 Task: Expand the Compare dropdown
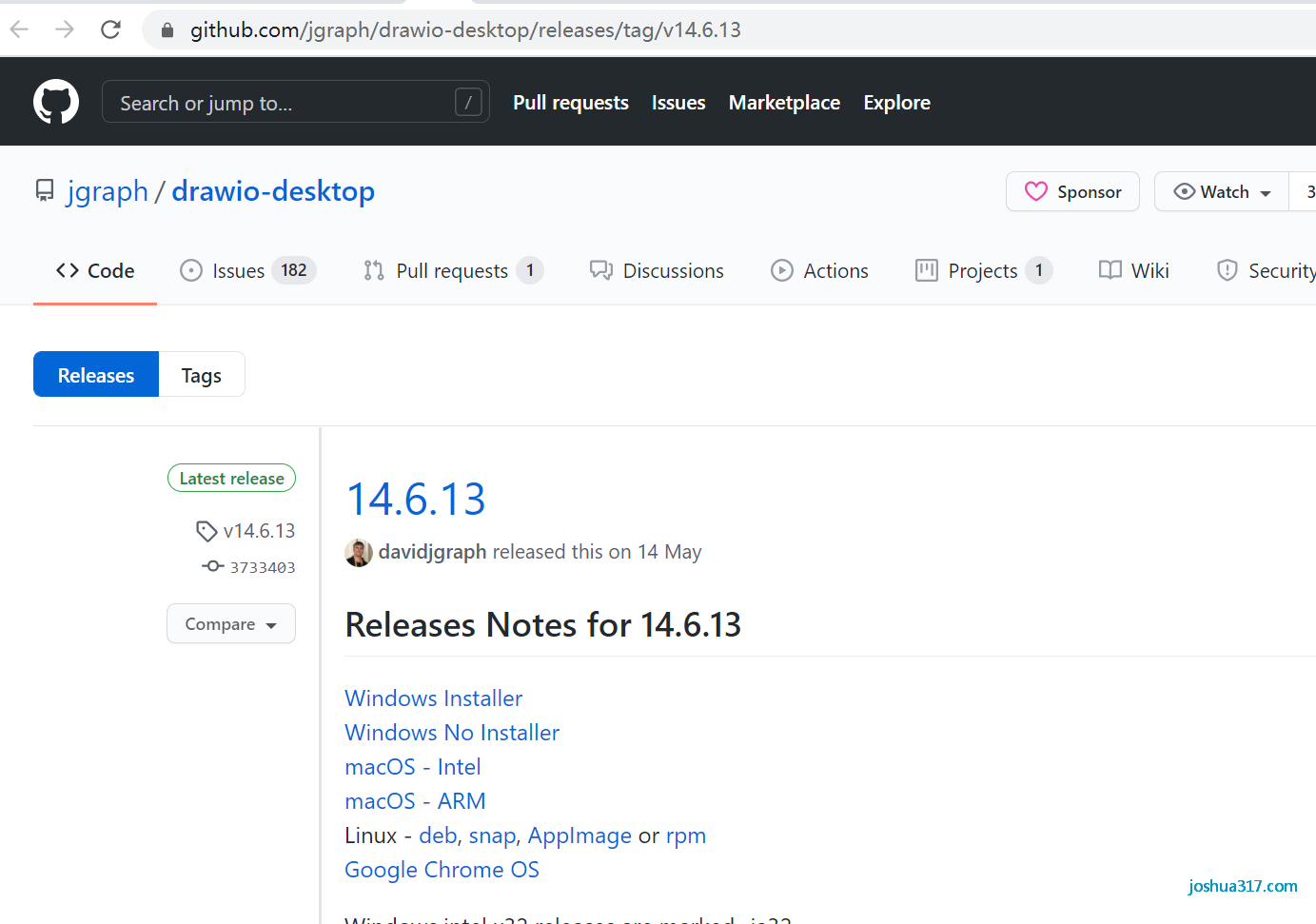(231, 623)
